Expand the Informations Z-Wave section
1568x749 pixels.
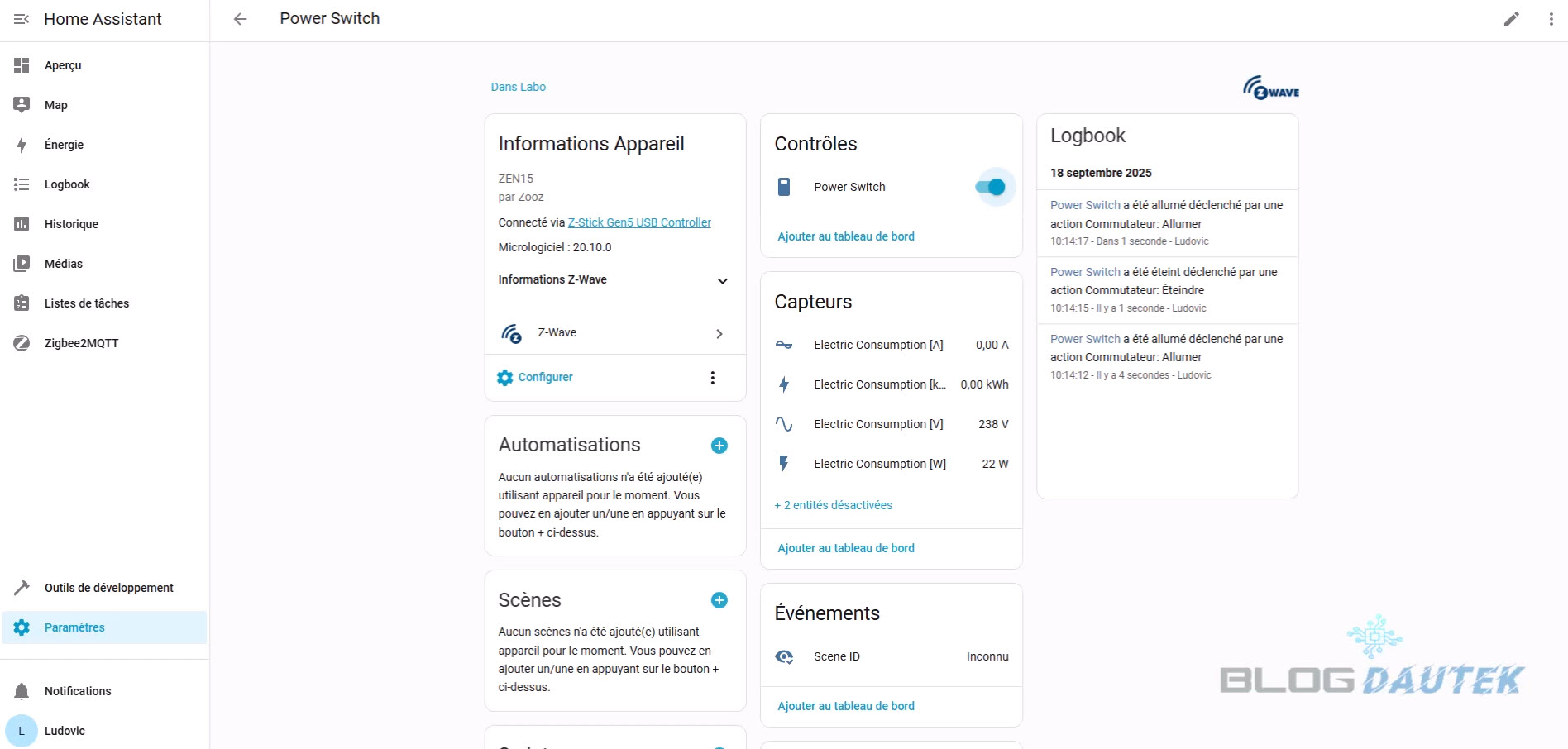click(x=722, y=280)
